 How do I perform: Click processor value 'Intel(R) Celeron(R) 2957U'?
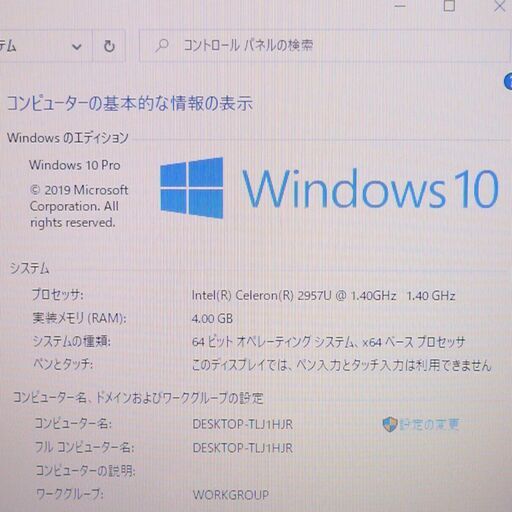click(262, 296)
